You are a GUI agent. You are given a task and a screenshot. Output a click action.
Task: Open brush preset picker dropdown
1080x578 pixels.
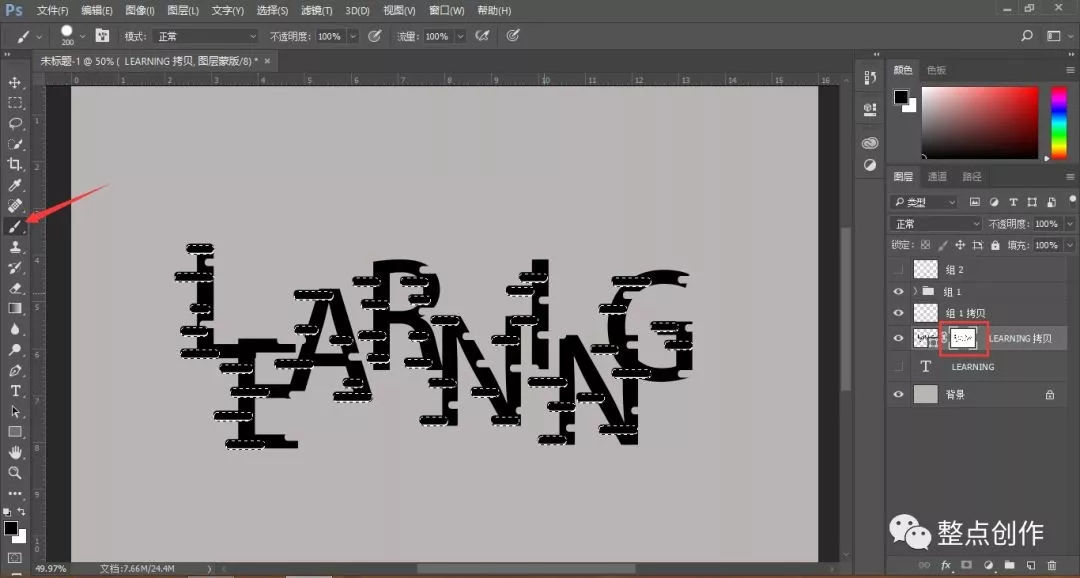coord(83,36)
